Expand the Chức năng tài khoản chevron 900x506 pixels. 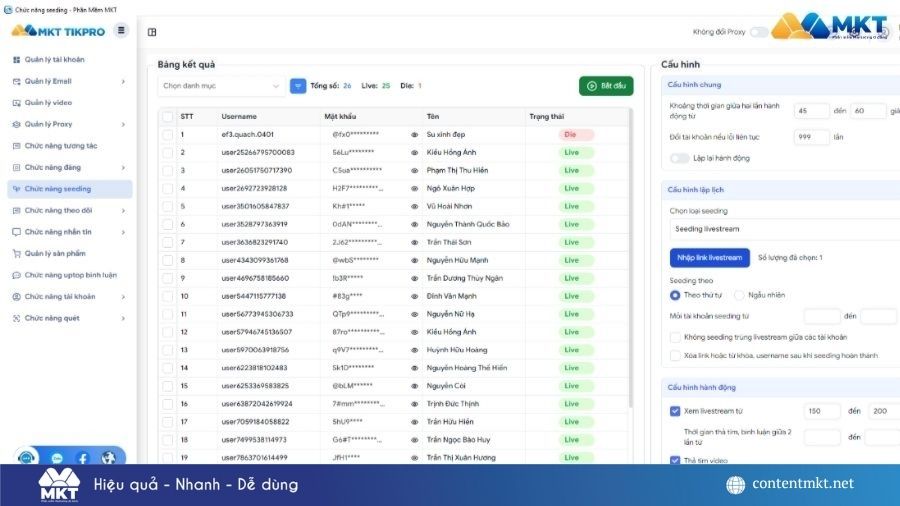[123, 297]
